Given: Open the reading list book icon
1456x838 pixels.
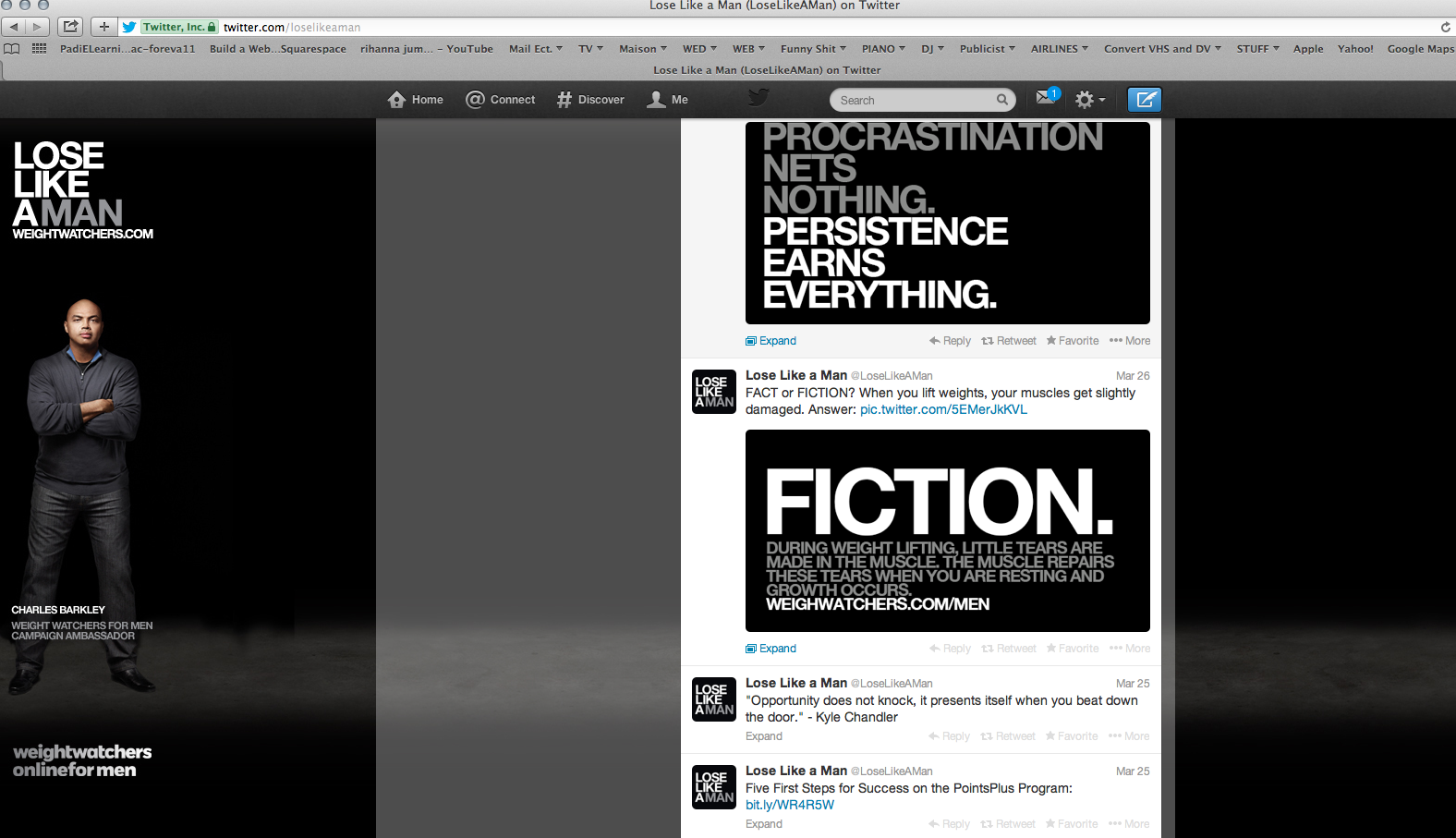Looking at the screenshot, I should [x=12, y=49].
